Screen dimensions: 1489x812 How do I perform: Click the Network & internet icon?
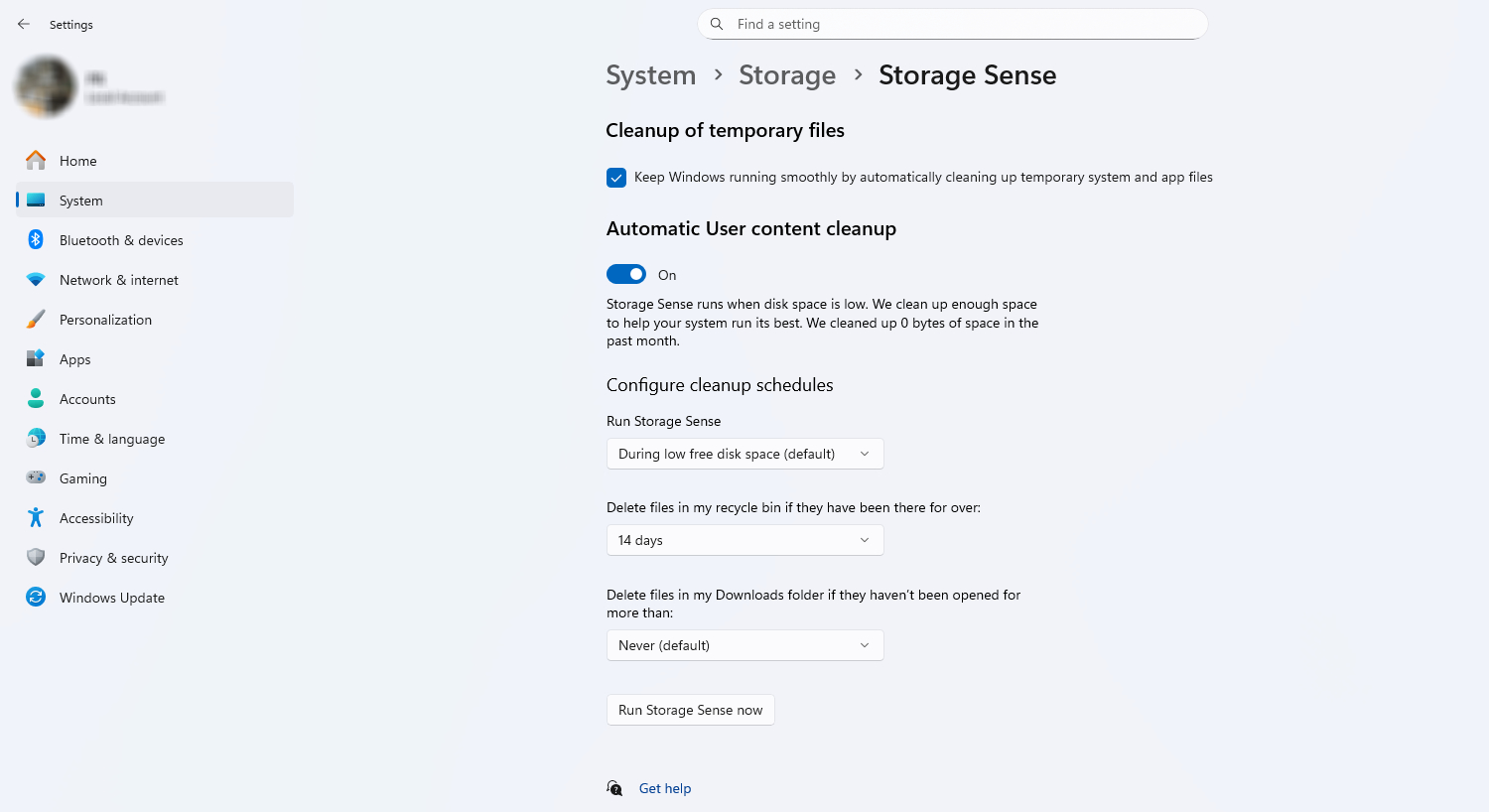pyautogui.click(x=35, y=279)
